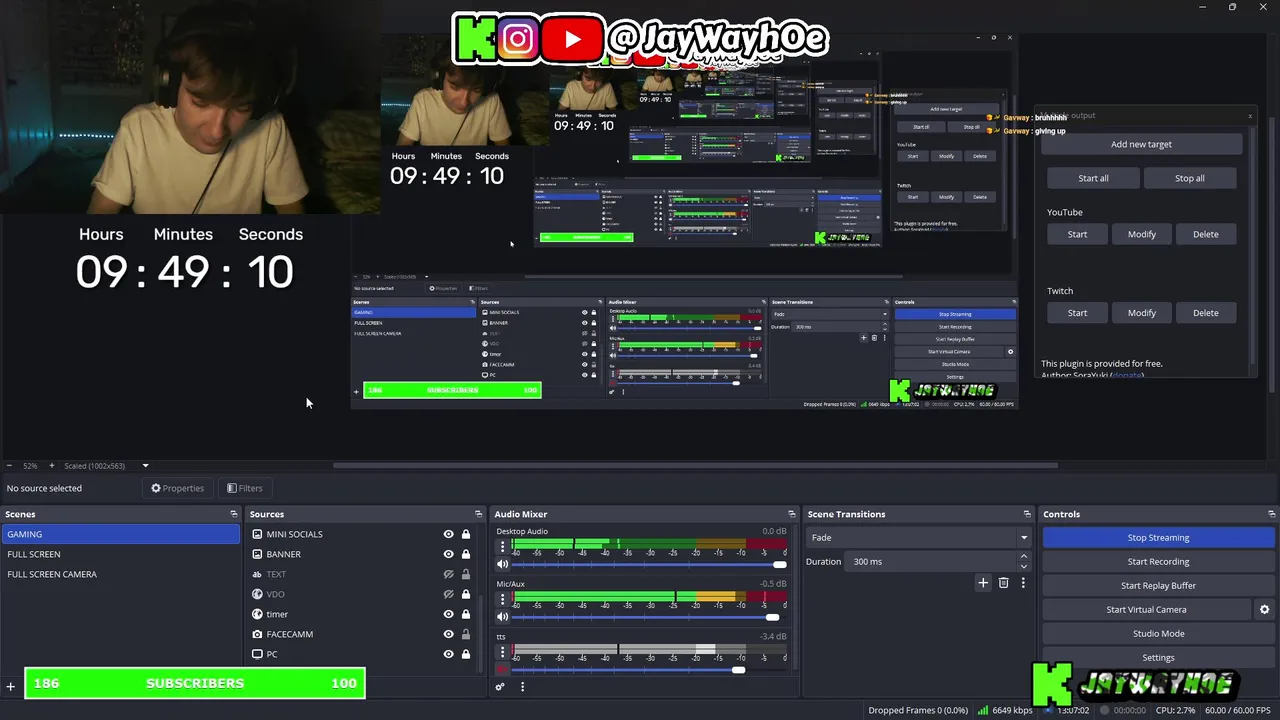Click the timer browser source icon

pyautogui.click(x=257, y=614)
